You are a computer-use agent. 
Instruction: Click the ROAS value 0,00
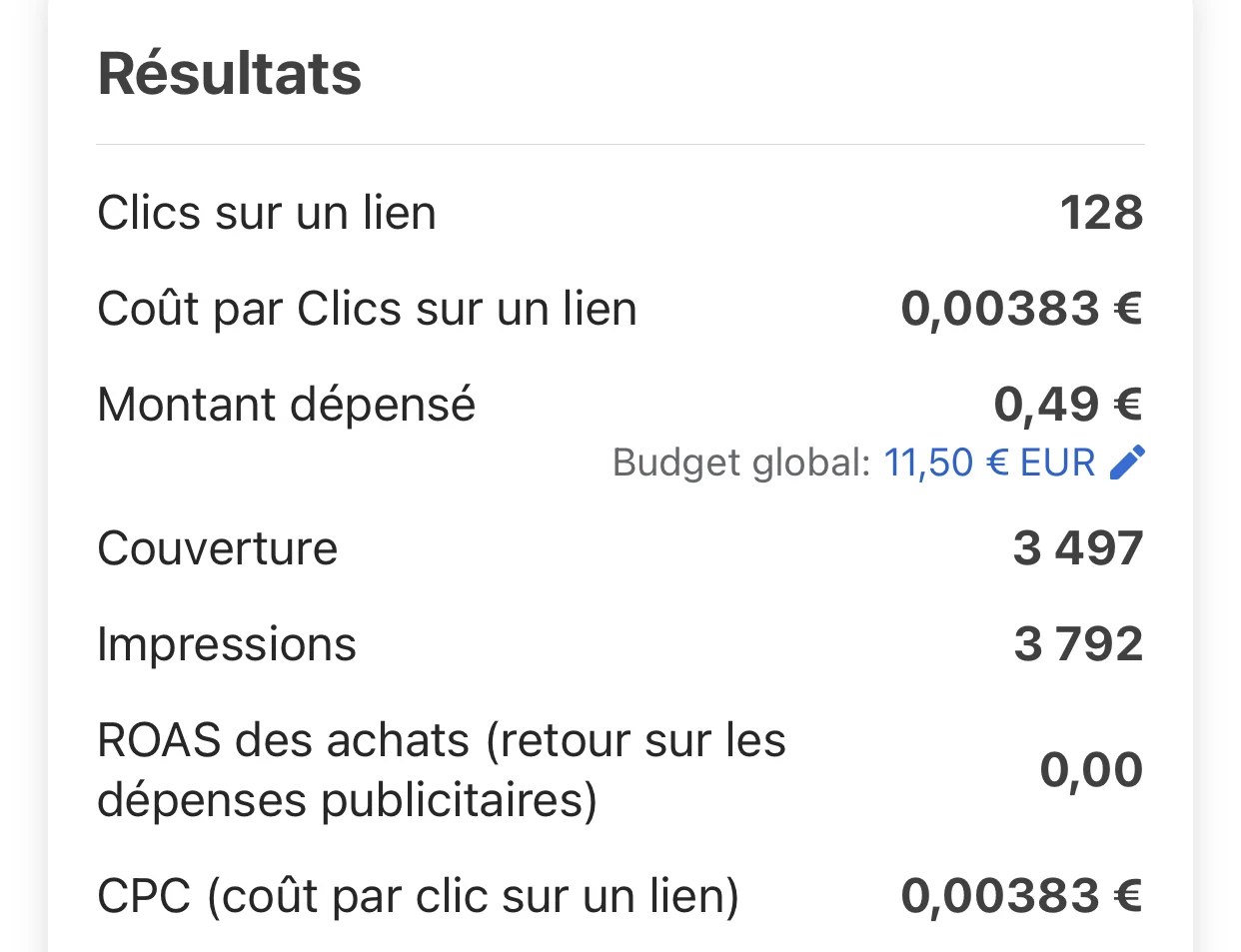[1091, 769]
